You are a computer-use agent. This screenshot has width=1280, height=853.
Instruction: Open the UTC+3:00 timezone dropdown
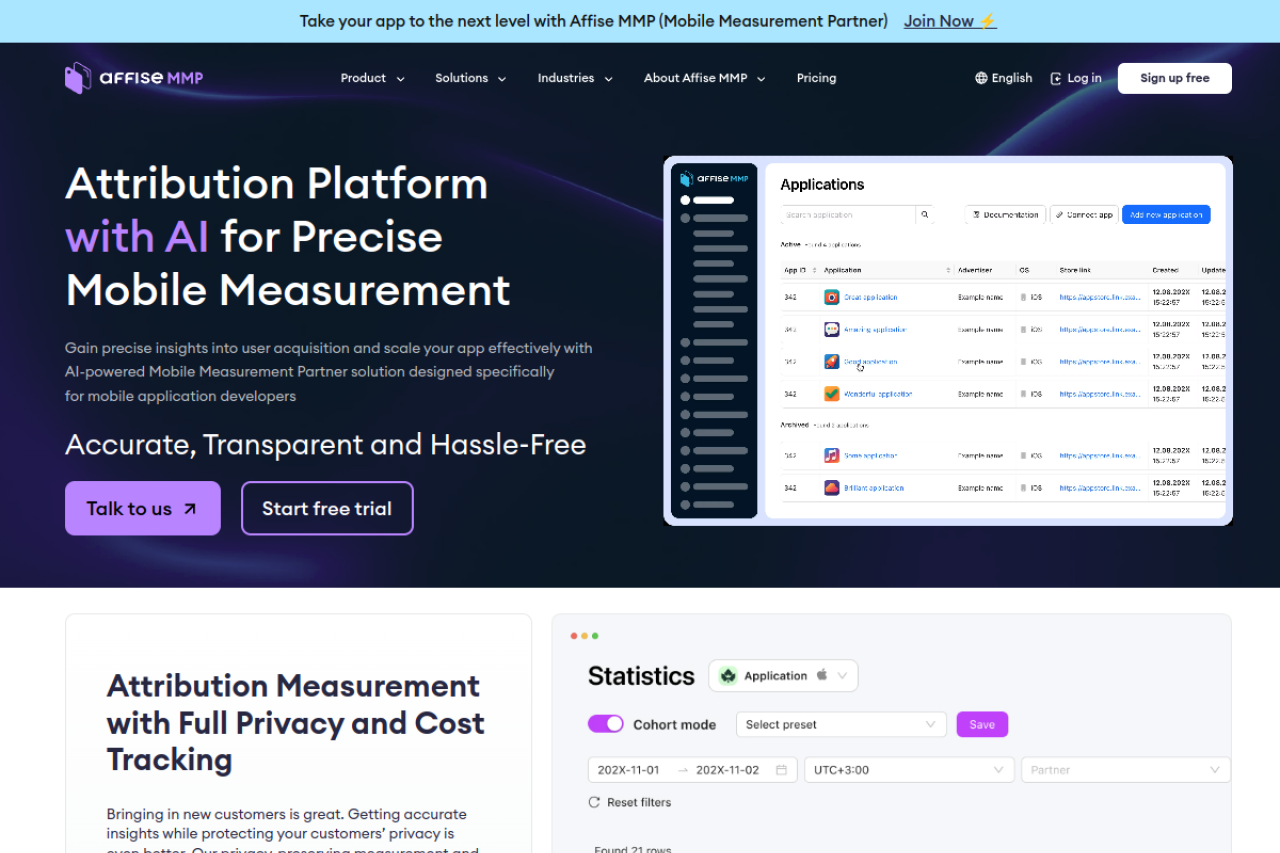click(908, 770)
